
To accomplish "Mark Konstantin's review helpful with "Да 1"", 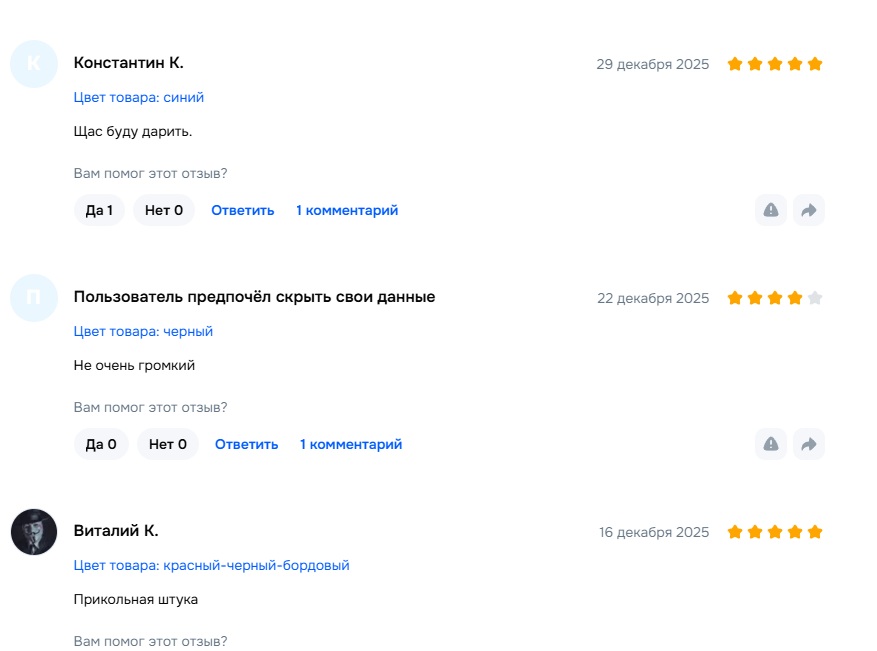I will (99, 210).
